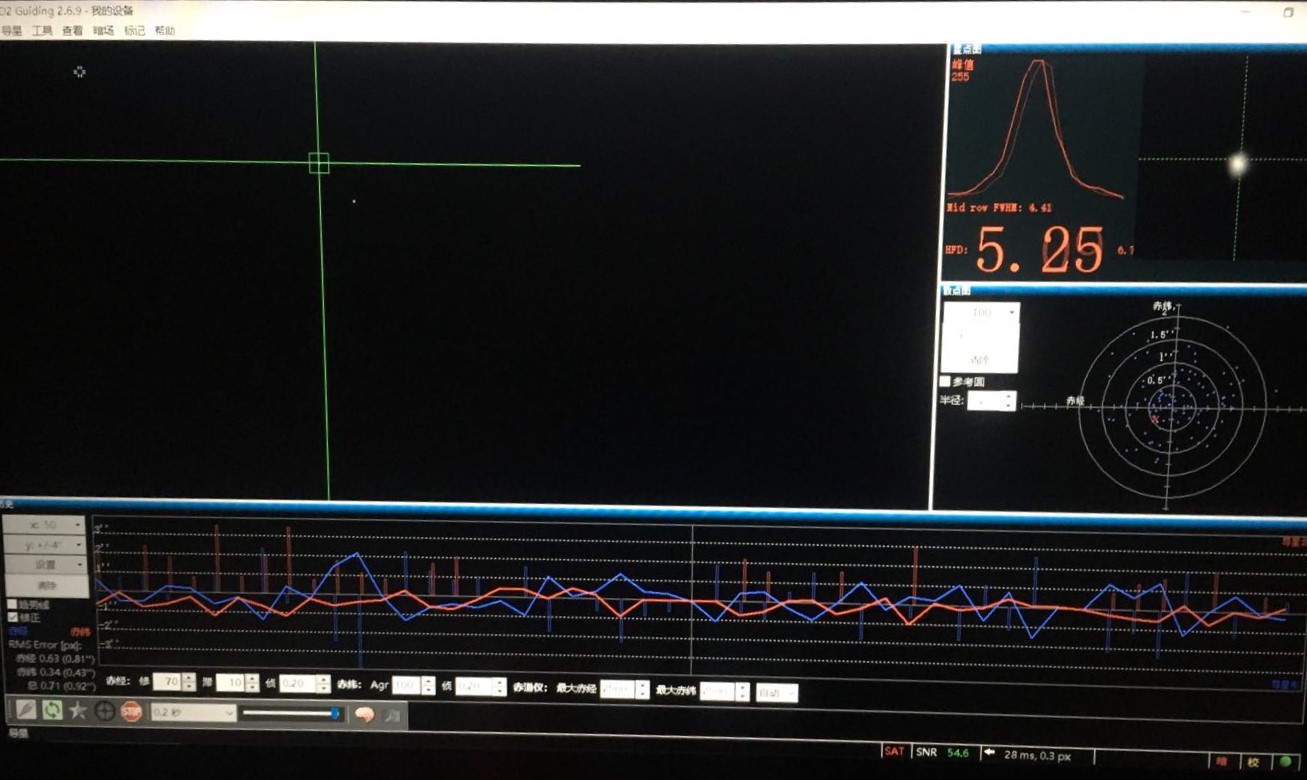
Task: Click the 赤经 0.63 (0.81") RMS value
Action: coord(54,659)
